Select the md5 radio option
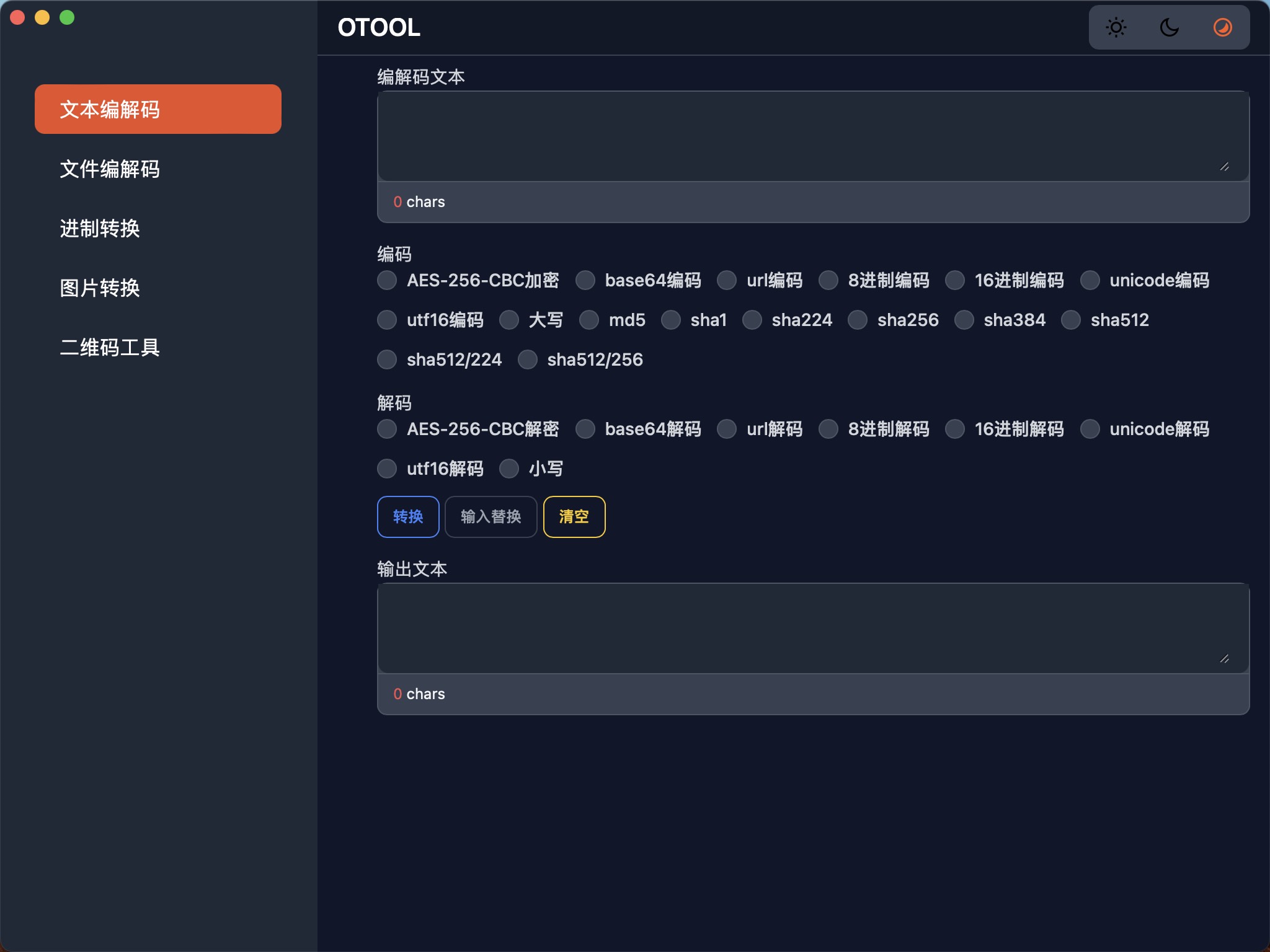1270x952 pixels. pyautogui.click(x=589, y=320)
